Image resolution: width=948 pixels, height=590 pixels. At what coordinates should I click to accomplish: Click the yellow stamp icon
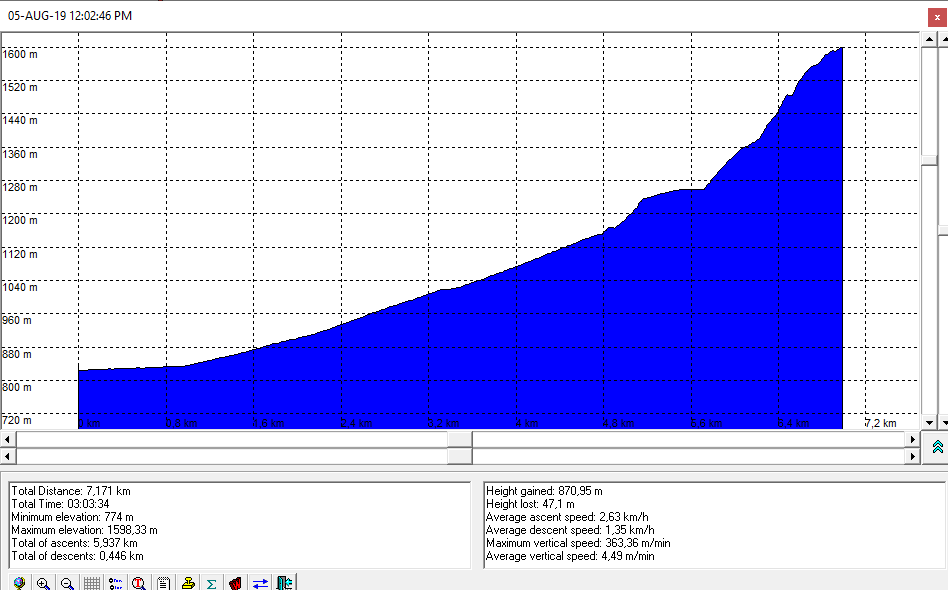pos(187,583)
